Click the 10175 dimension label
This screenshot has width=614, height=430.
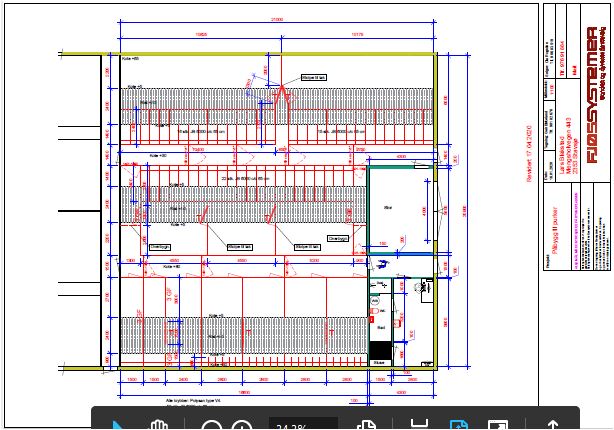358,34
